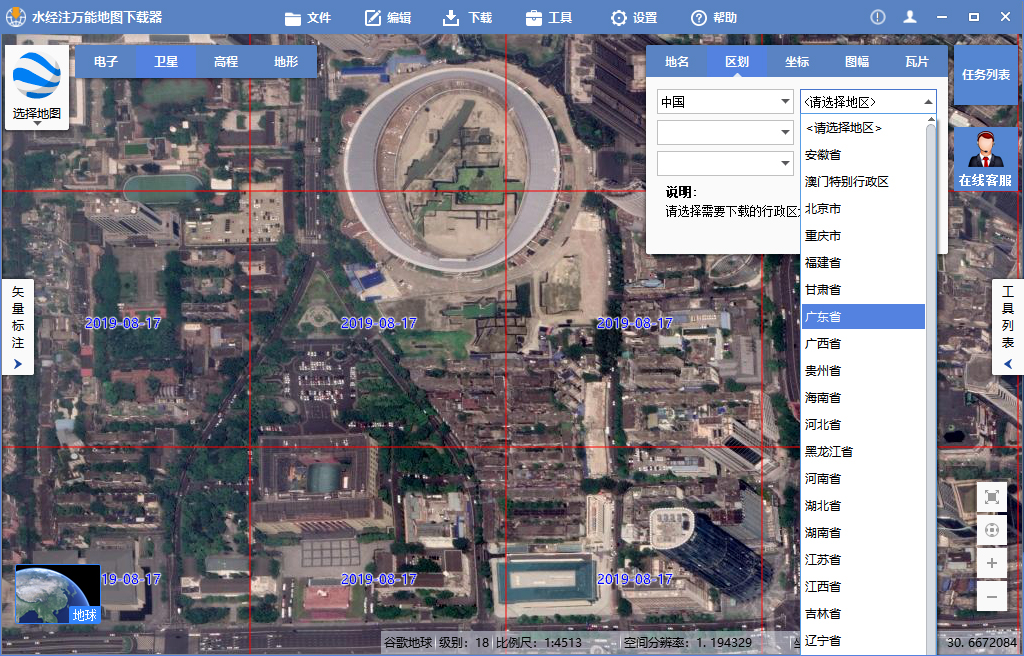The height and width of the screenshot is (656, 1024).
Task: Open the 中国 country dropdown
Action: pos(725,100)
